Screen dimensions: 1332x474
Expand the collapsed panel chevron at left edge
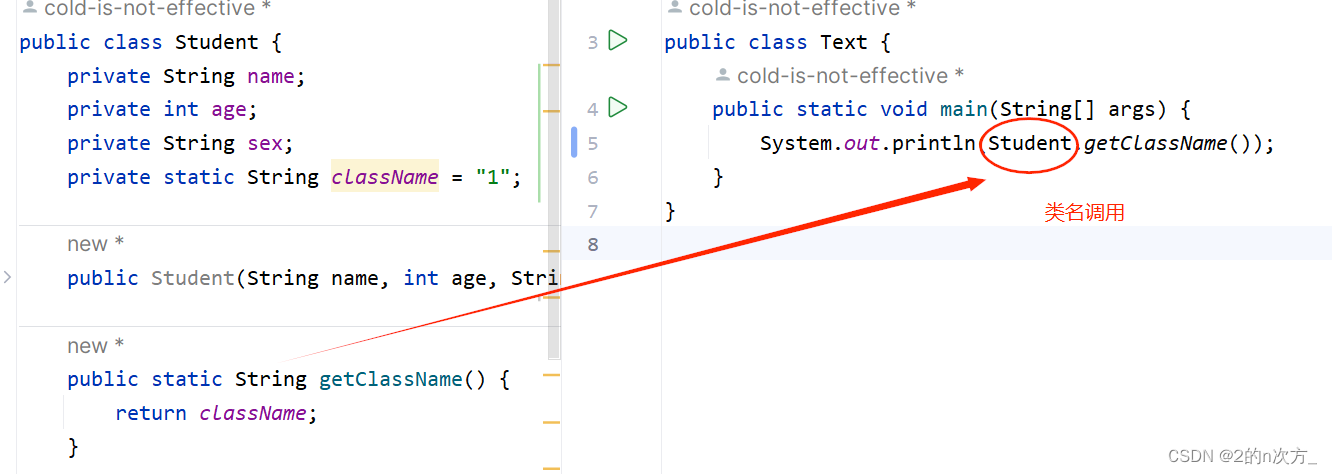(x=8, y=277)
